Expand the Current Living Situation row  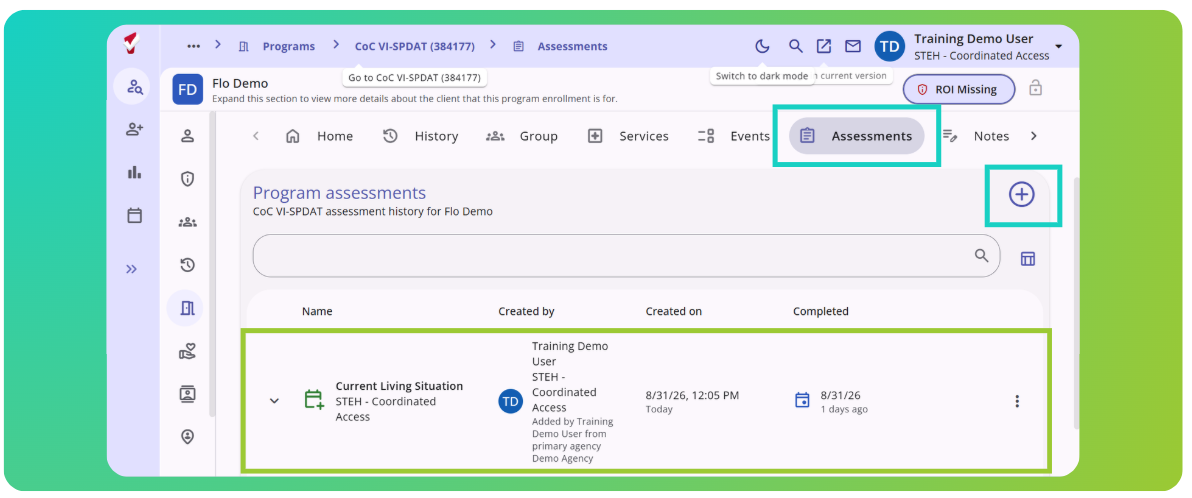point(274,401)
